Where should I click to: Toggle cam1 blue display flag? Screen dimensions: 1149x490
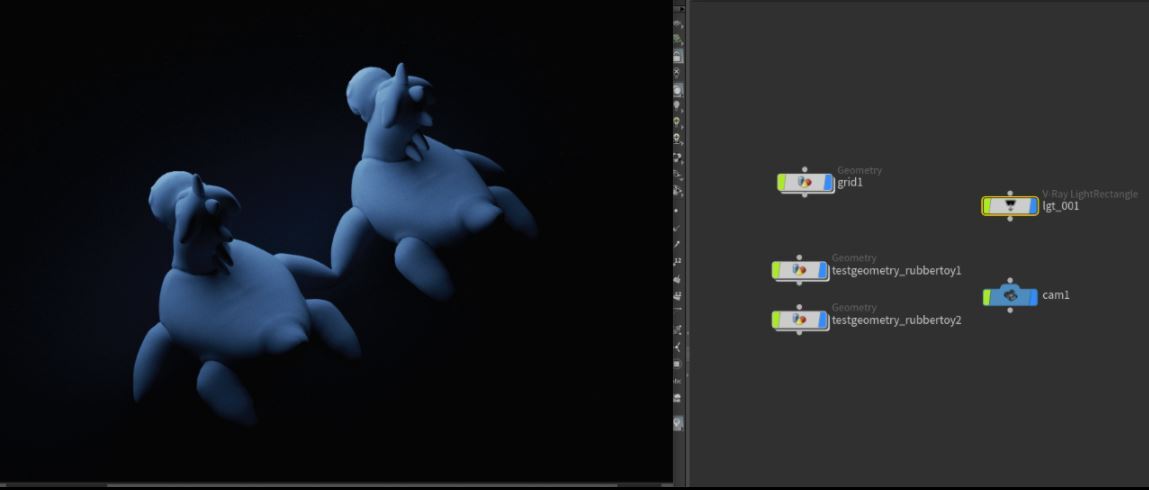(1033, 296)
